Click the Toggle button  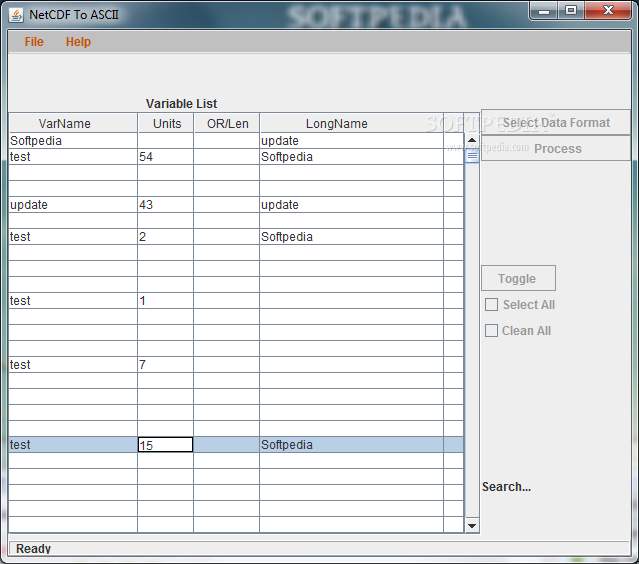518,278
